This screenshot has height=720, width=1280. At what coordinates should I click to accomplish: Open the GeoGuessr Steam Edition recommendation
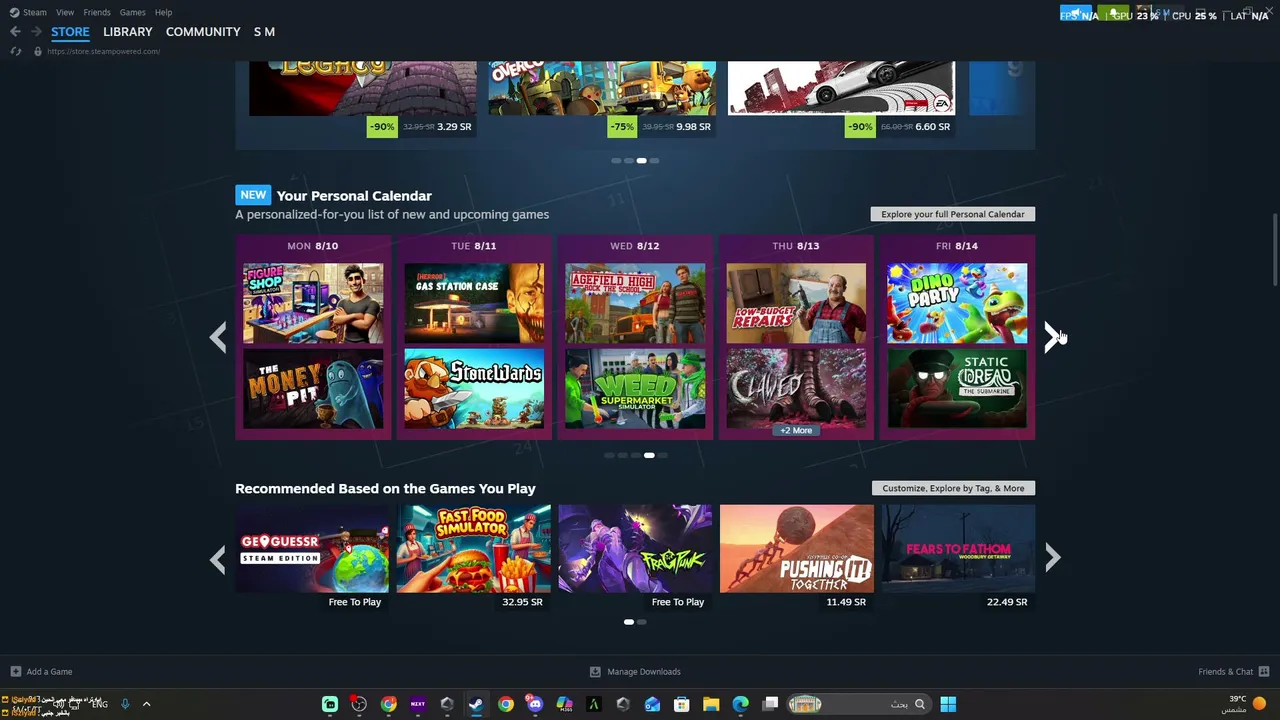[312, 548]
